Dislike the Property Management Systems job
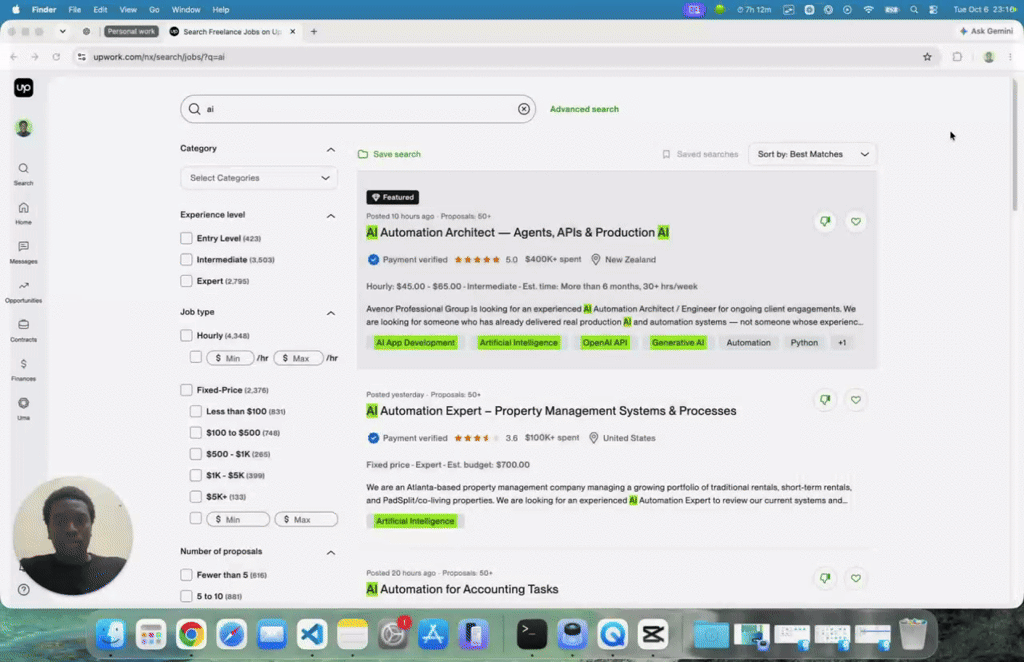This screenshot has width=1024, height=662. (x=825, y=400)
